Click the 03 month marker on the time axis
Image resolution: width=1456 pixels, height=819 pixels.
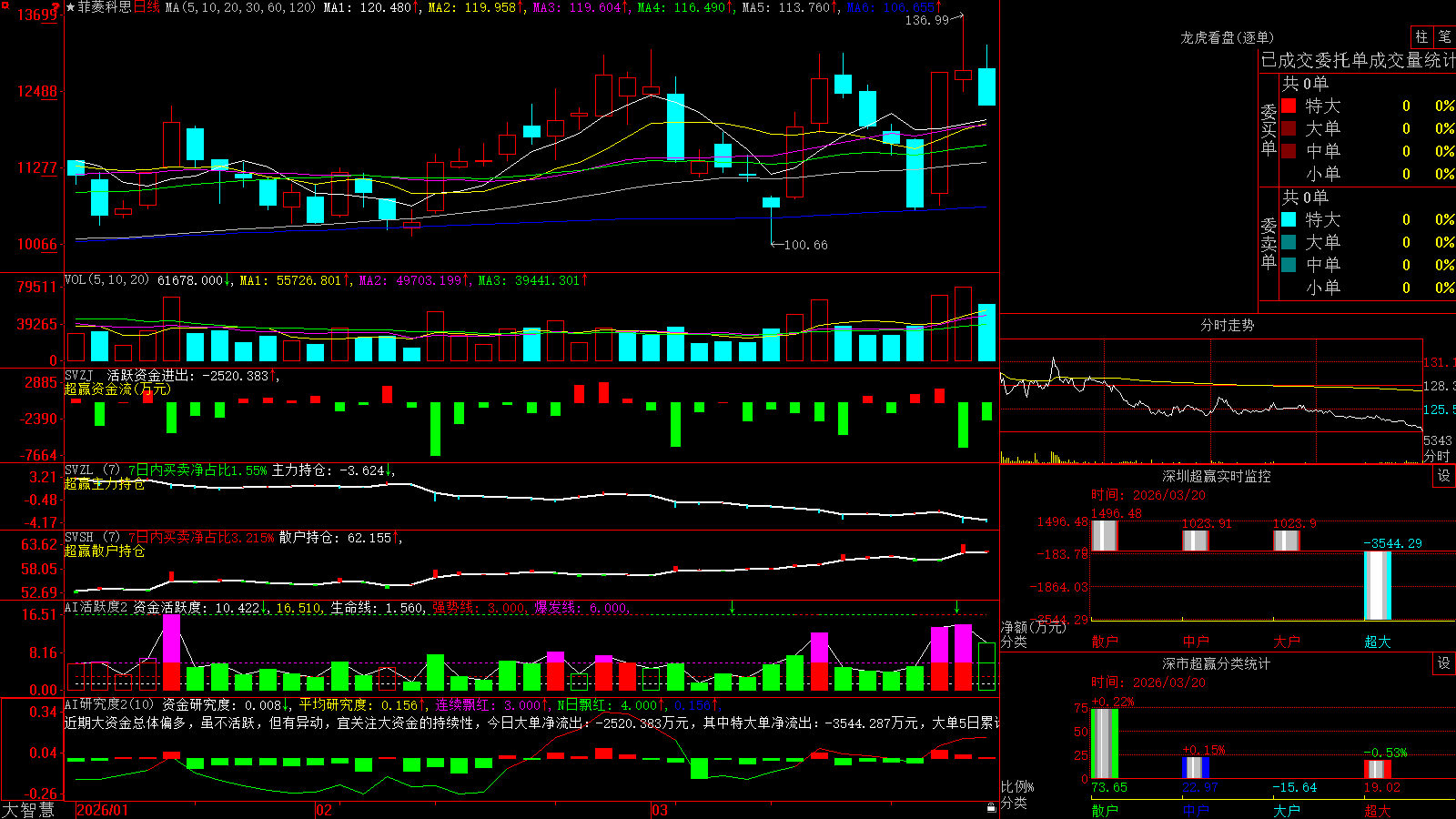tap(660, 810)
